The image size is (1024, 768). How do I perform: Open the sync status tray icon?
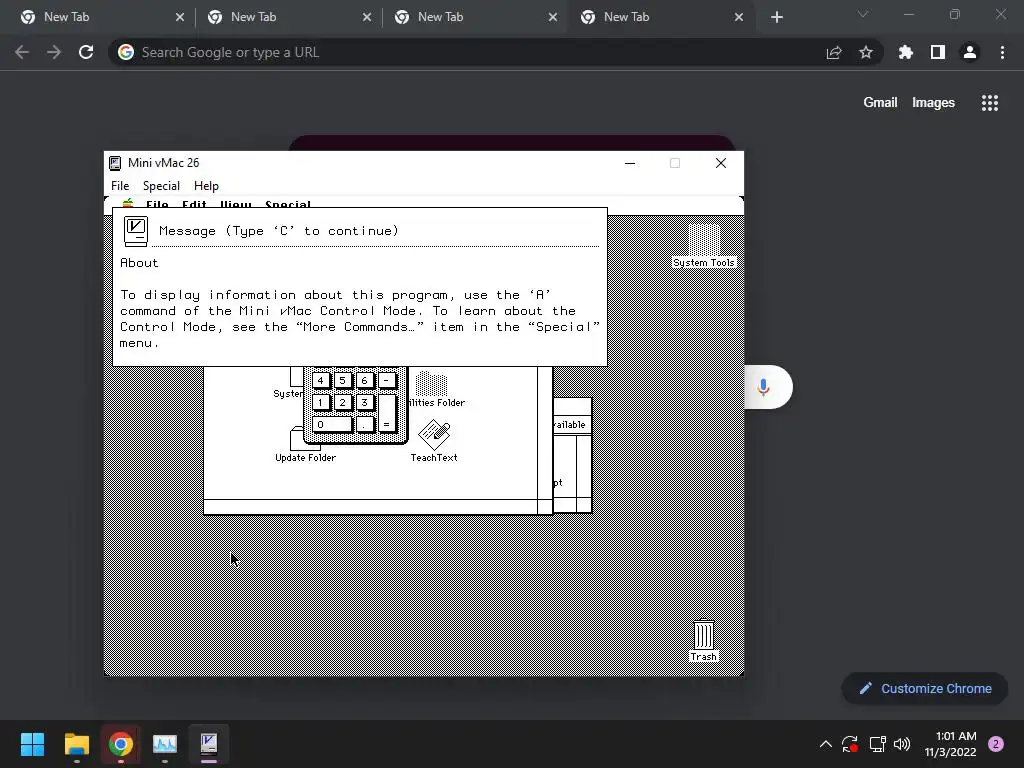coord(850,744)
